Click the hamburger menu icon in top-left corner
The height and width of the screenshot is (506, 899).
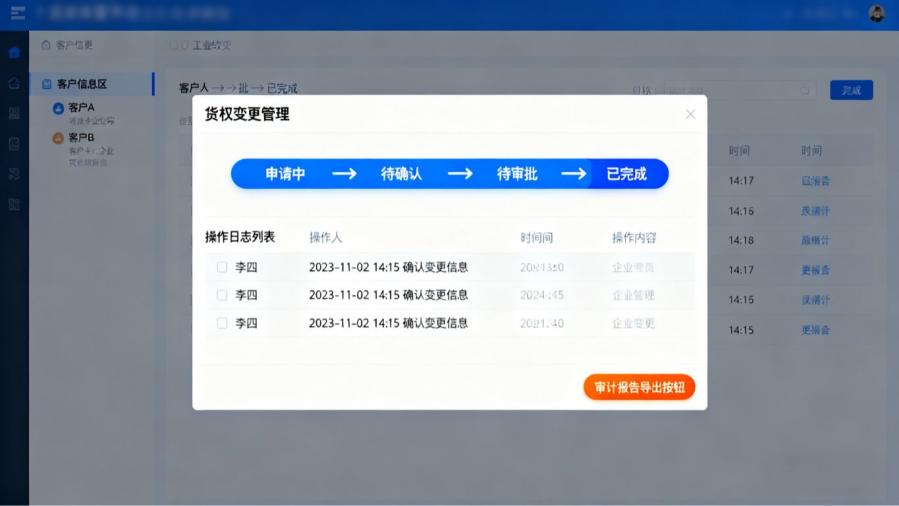point(17,13)
